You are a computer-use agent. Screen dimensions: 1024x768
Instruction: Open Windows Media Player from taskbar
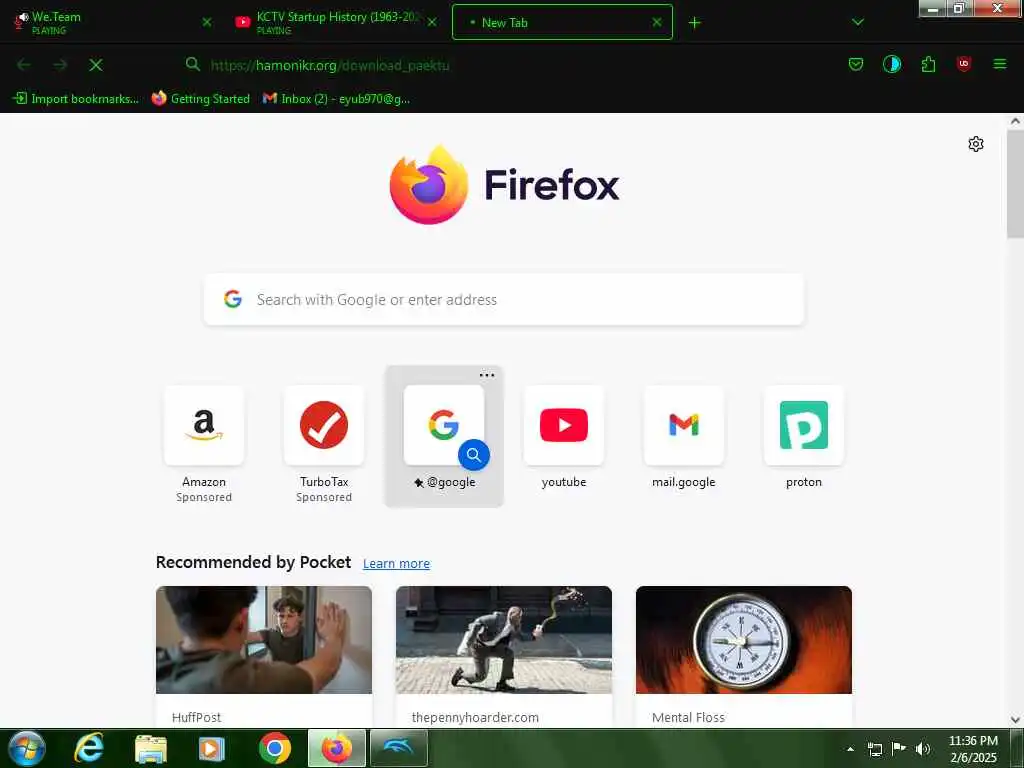coord(212,748)
